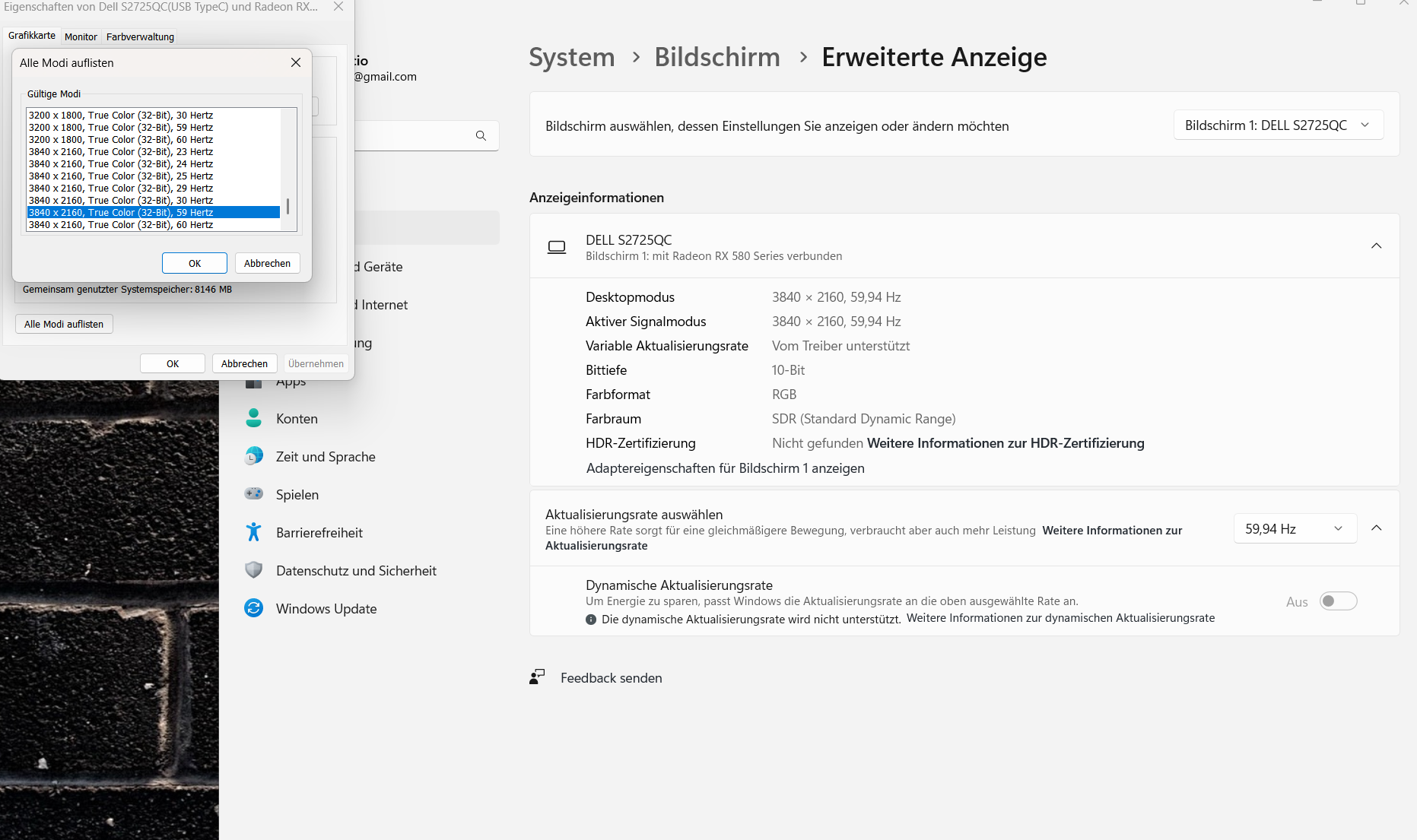Open Konten in the Settings sidebar
This screenshot has height=840, width=1417.
[x=297, y=419]
